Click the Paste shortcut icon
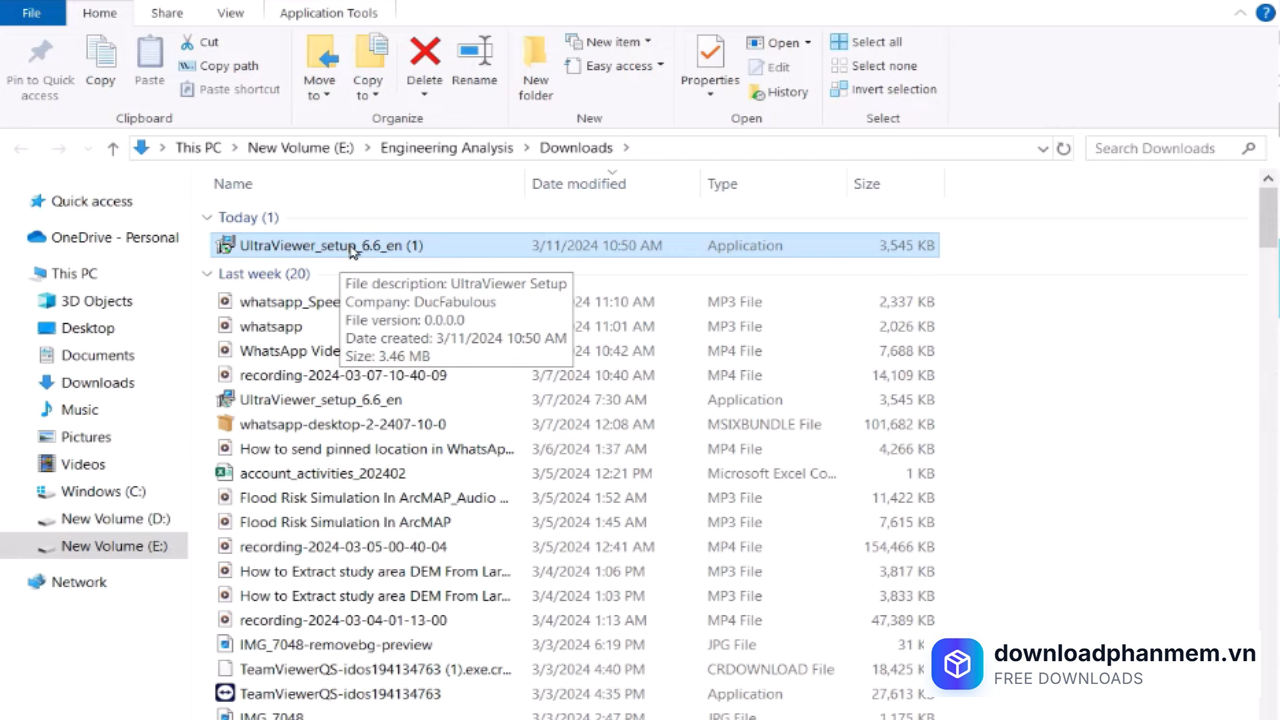Image resolution: width=1280 pixels, height=720 pixels. coord(188,89)
